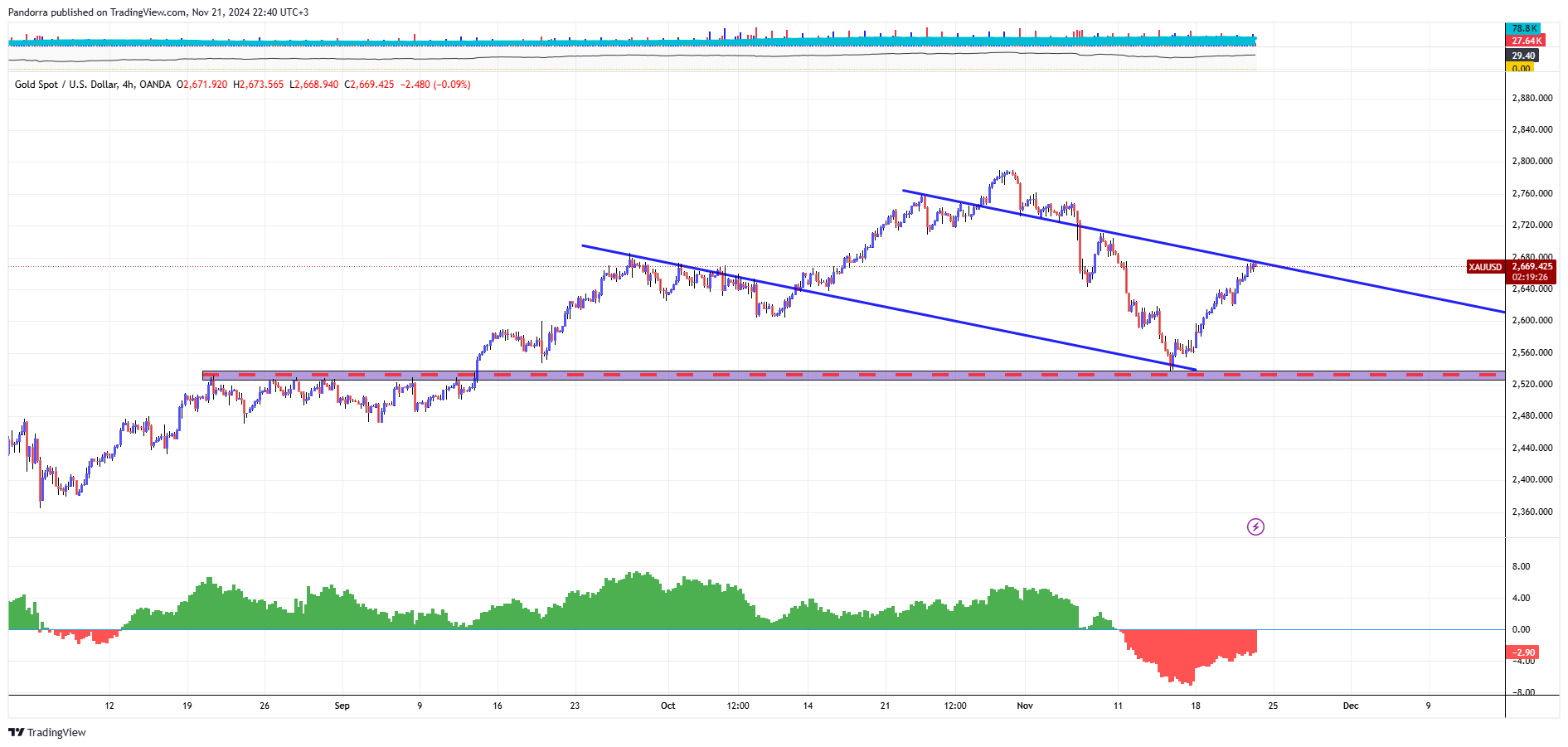Select the purple support zone rectangle
This screenshot has width=1568, height=747.
click(853, 376)
